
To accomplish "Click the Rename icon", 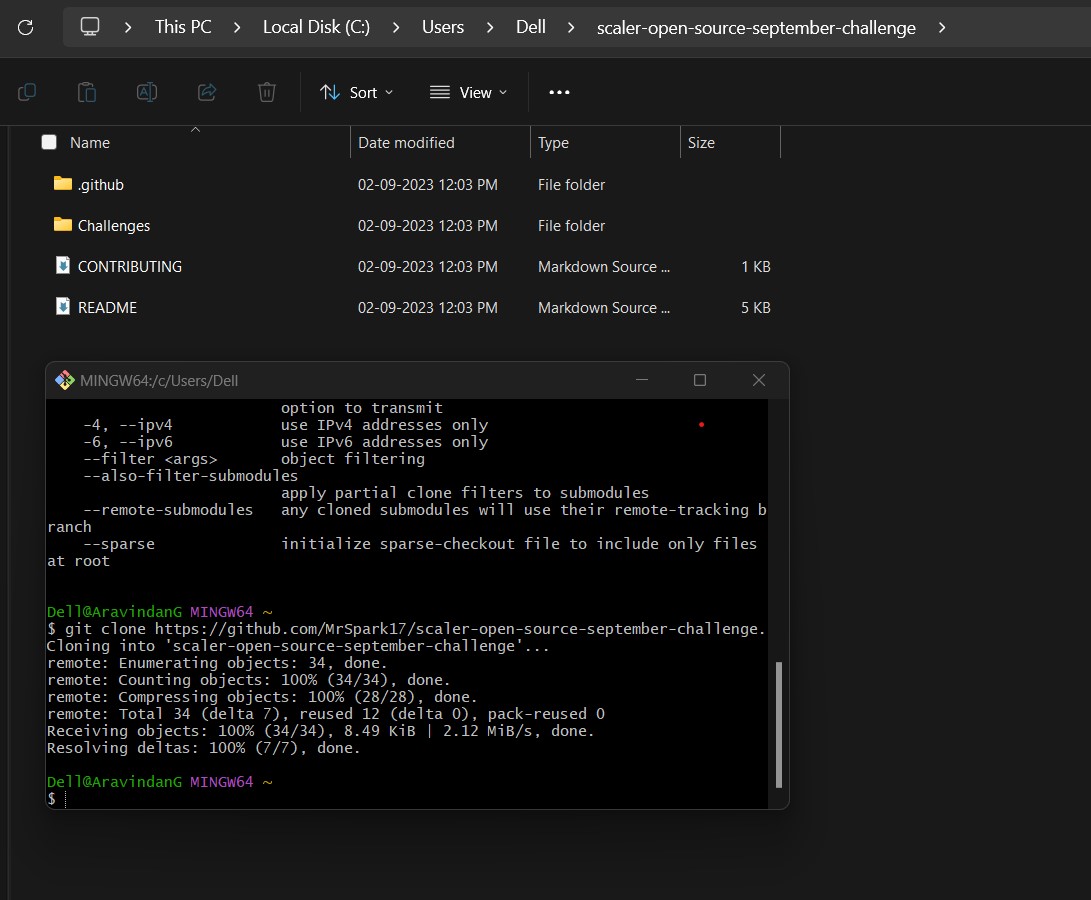I will pyautogui.click(x=147, y=91).
